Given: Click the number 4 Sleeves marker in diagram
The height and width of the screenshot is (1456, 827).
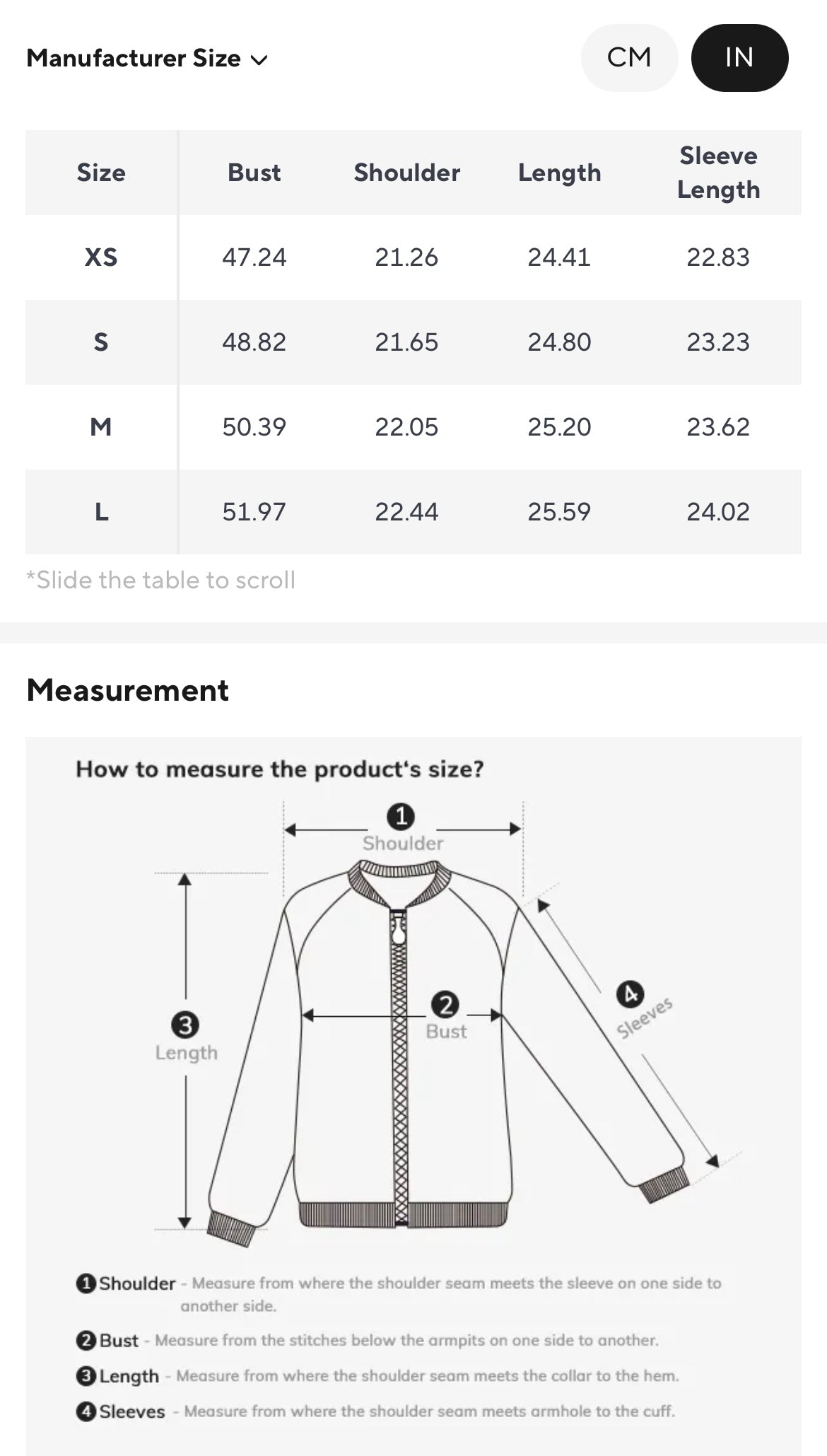Looking at the screenshot, I should pos(630,994).
